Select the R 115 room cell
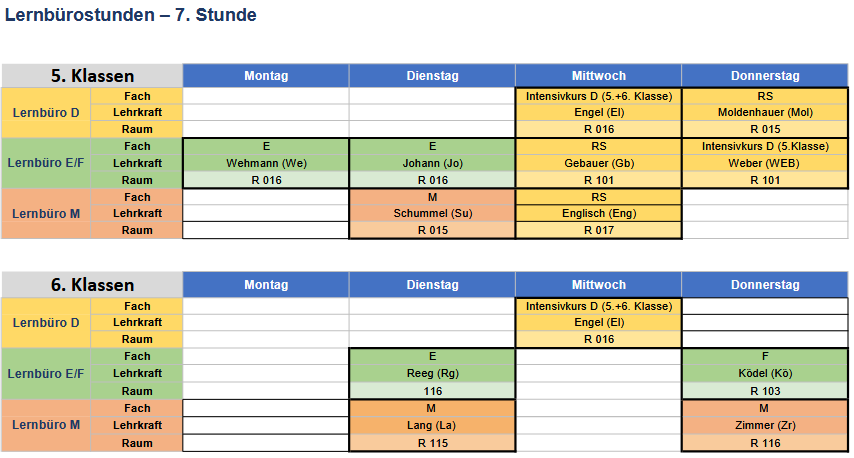 click(432, 443)
